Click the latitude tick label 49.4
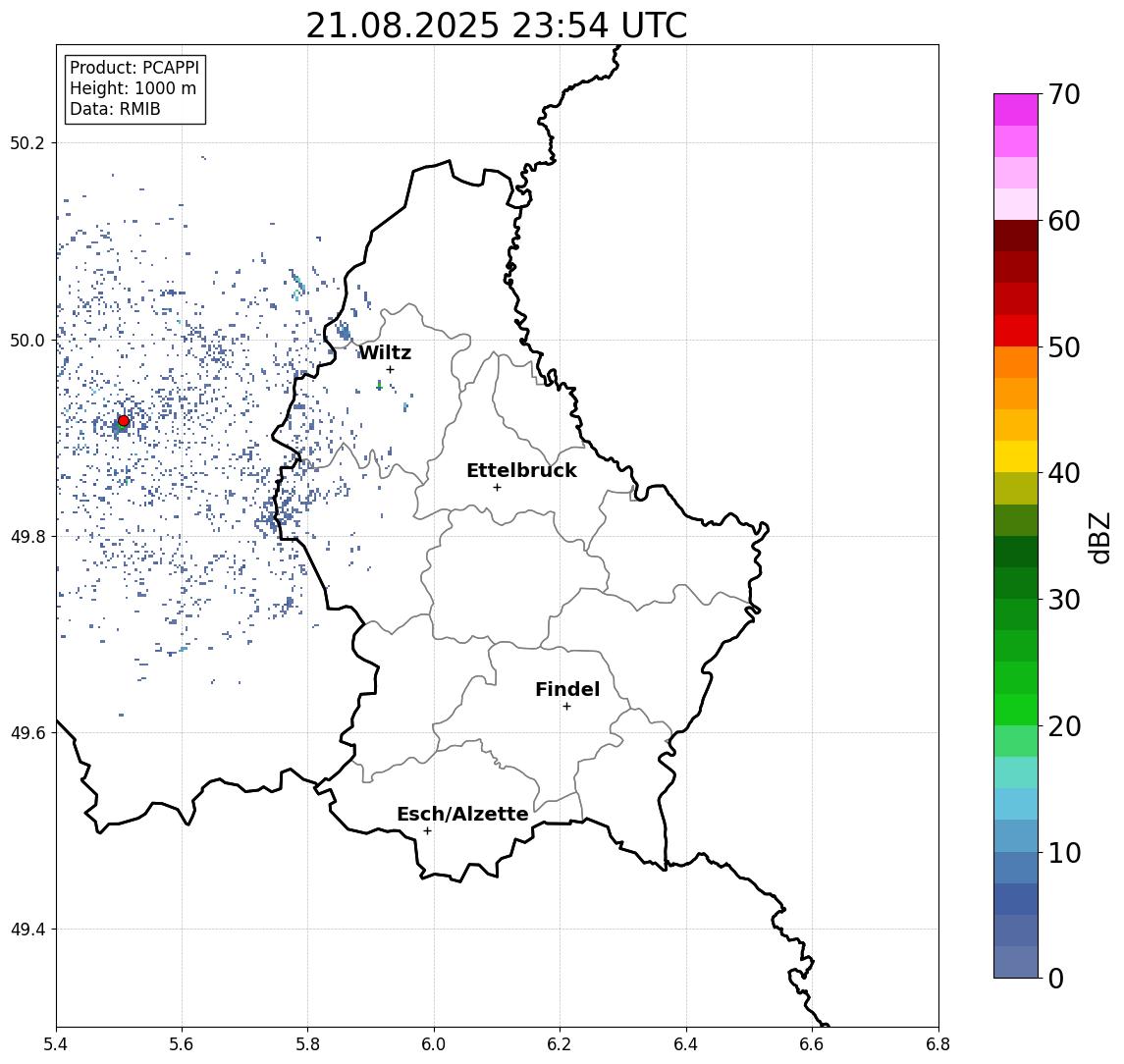 click(27, 930)
